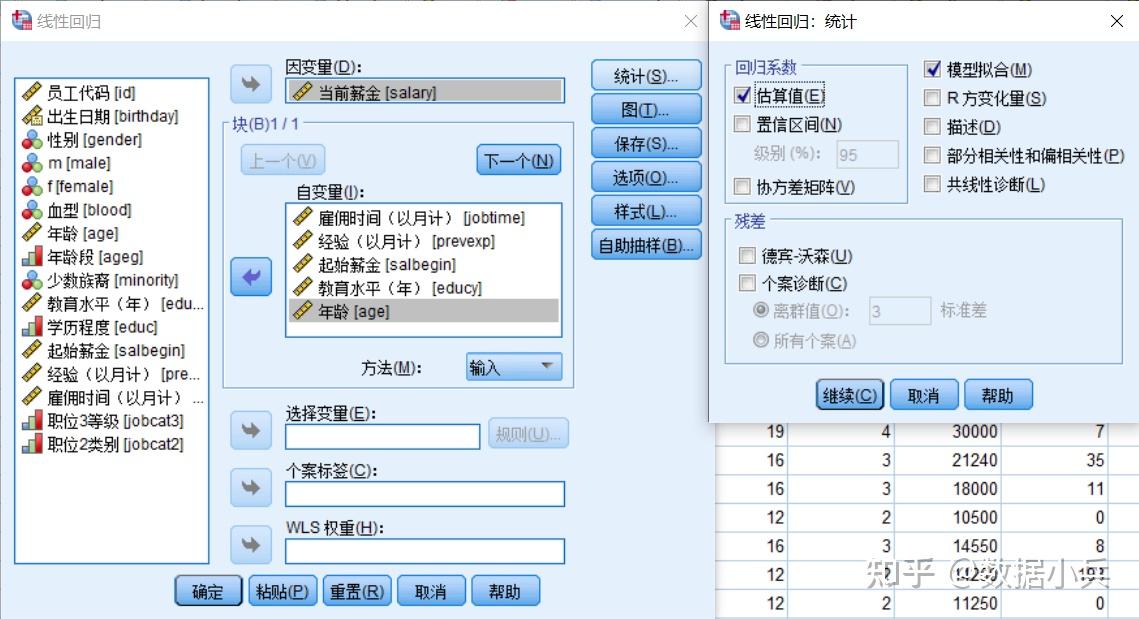Click the 下一个 block button

coord(518,160)
